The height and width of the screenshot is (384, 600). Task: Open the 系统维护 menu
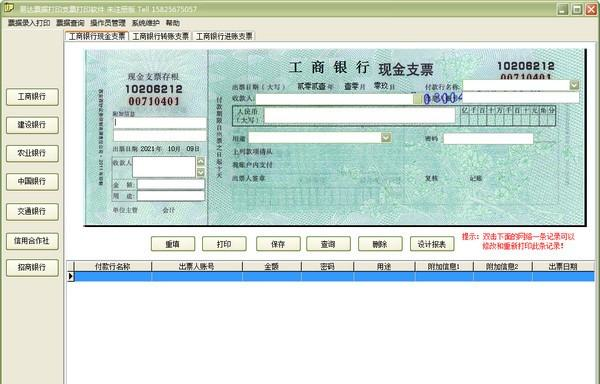[x=145, y=23]
